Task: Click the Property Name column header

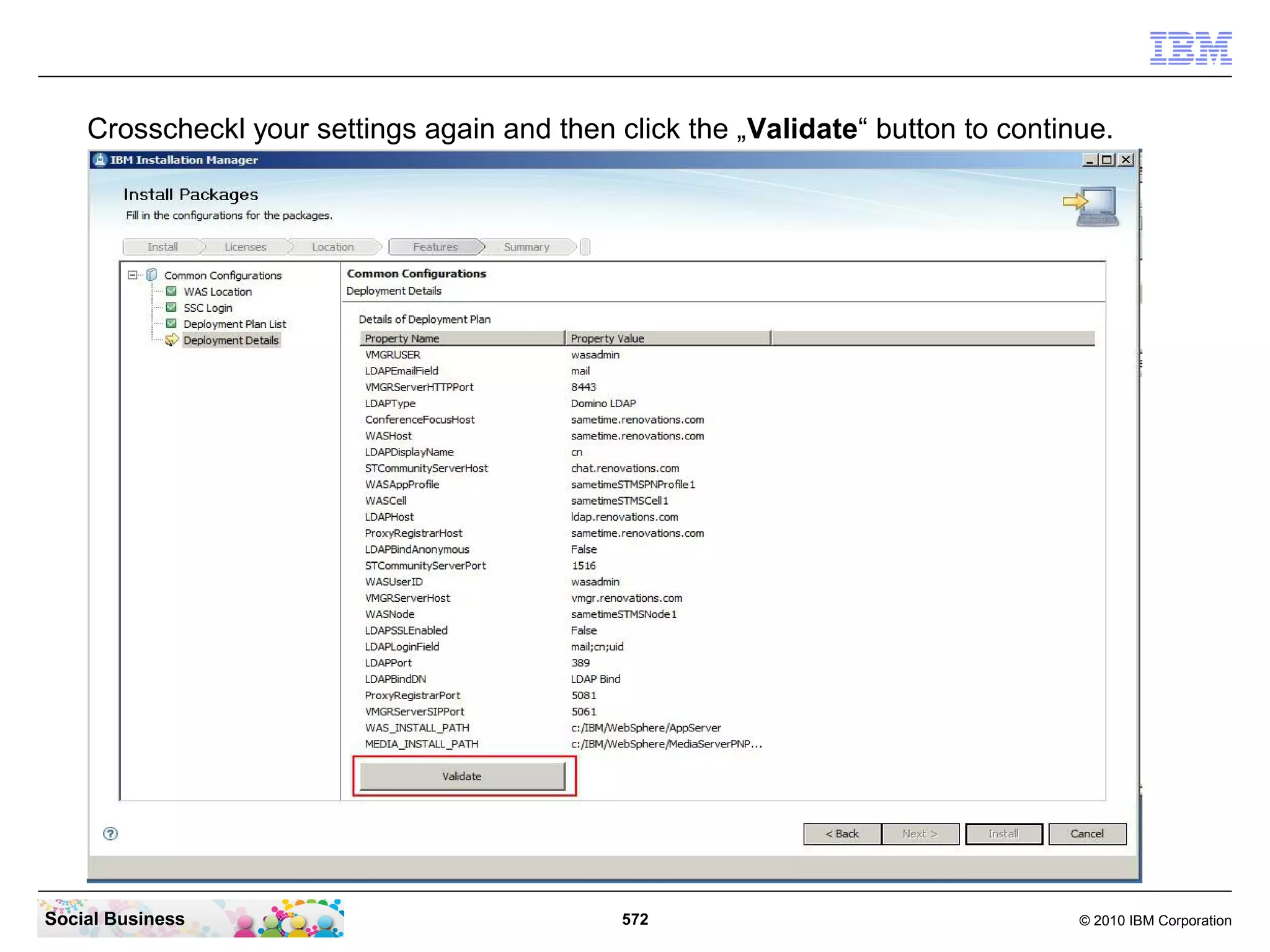Action: (x=462, y=338)
